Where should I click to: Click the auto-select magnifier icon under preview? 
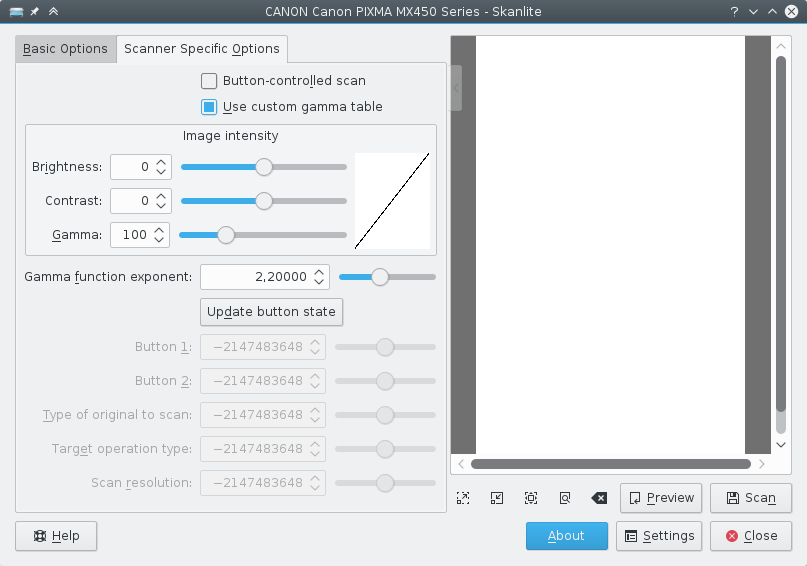(x=565, y=498)
